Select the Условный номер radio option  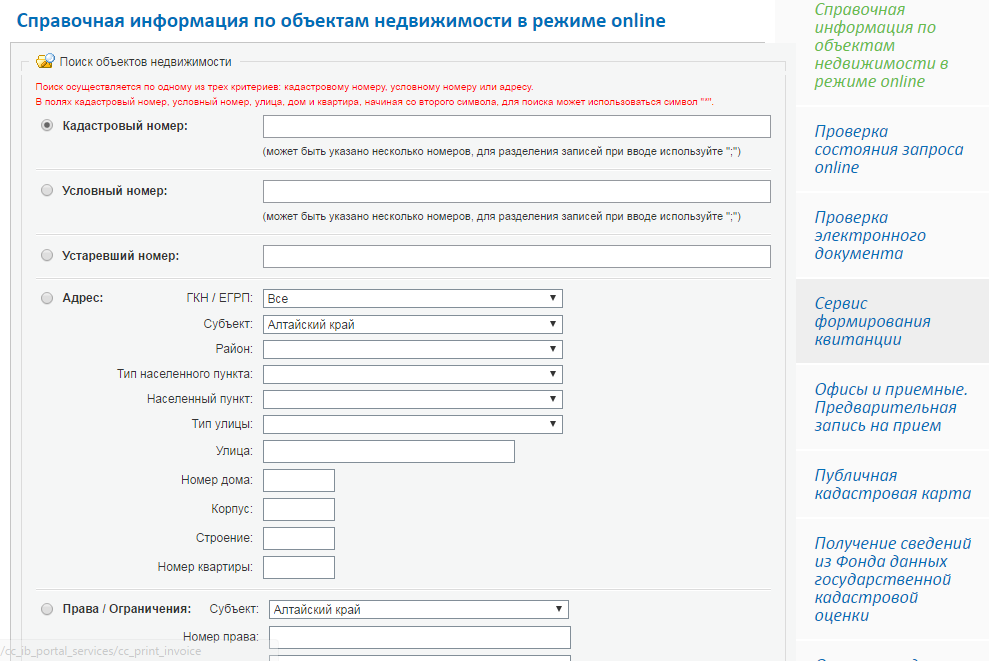click(x=47, y=191)
